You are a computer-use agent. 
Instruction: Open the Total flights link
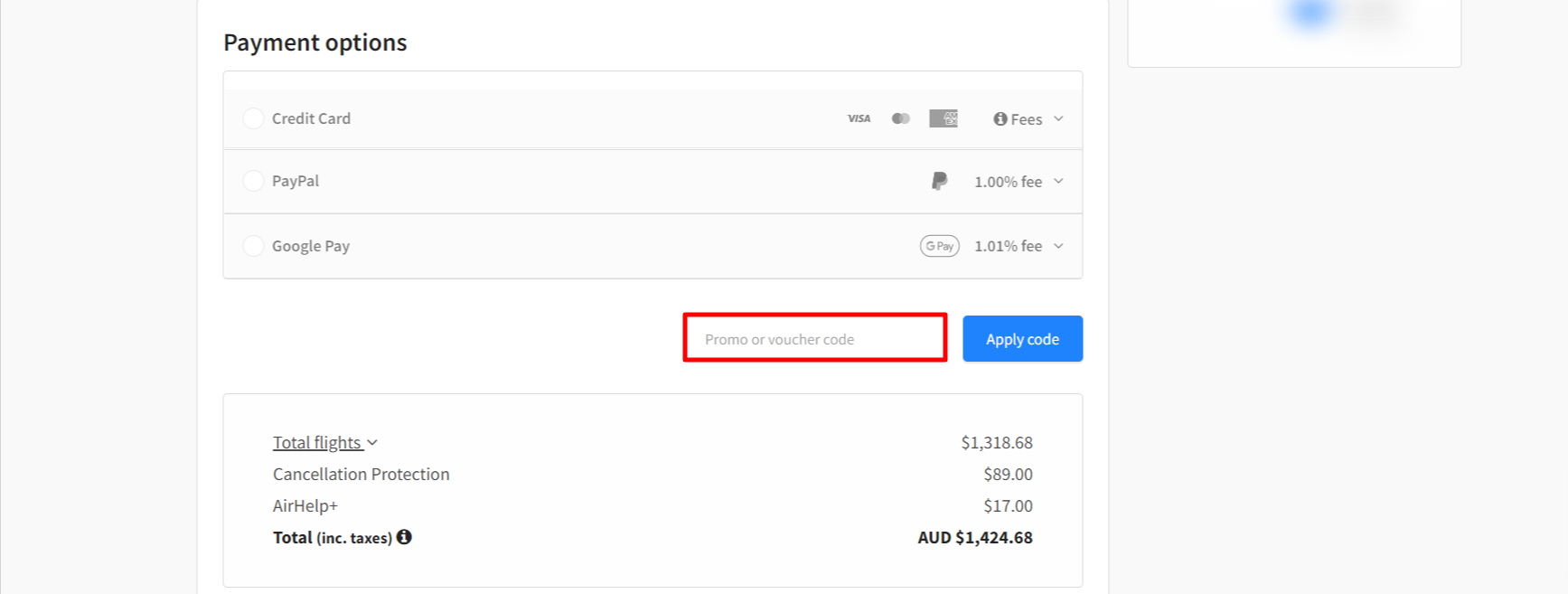click(316, 443)
